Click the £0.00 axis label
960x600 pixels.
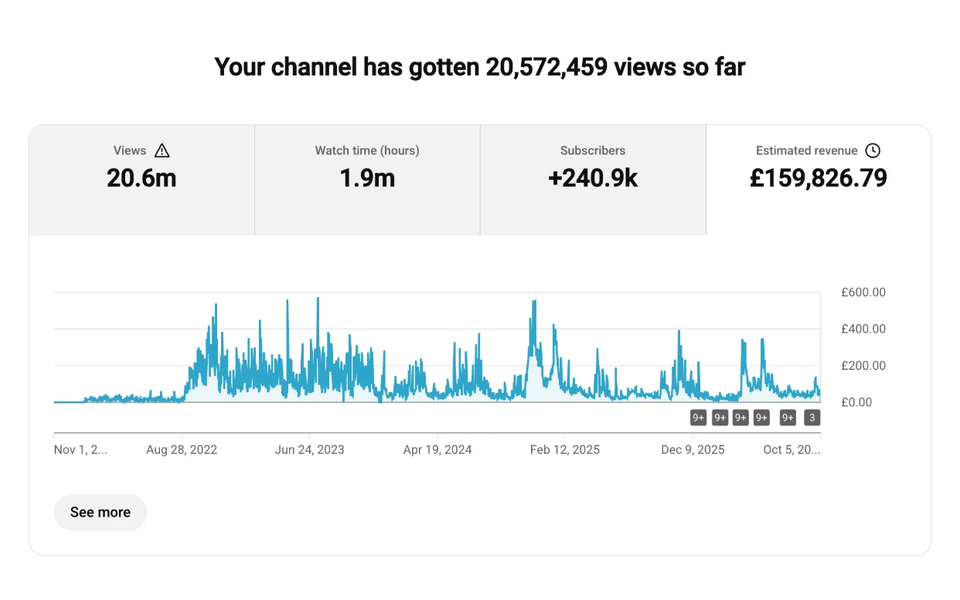point(857,402)
